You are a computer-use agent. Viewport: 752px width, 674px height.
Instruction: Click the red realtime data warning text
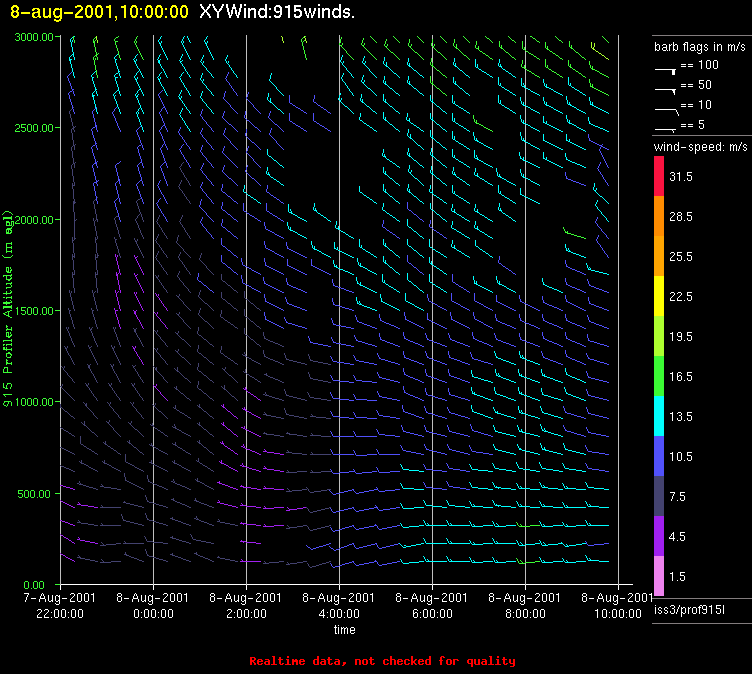tap(382, 661)
